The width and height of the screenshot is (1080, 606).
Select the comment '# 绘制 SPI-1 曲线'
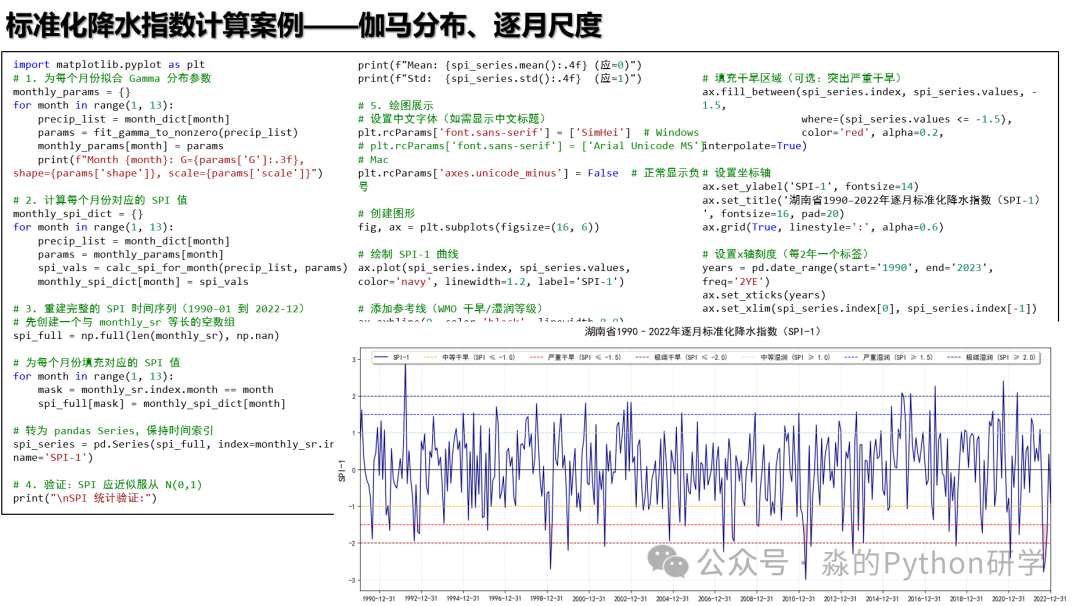pos(408,254)
